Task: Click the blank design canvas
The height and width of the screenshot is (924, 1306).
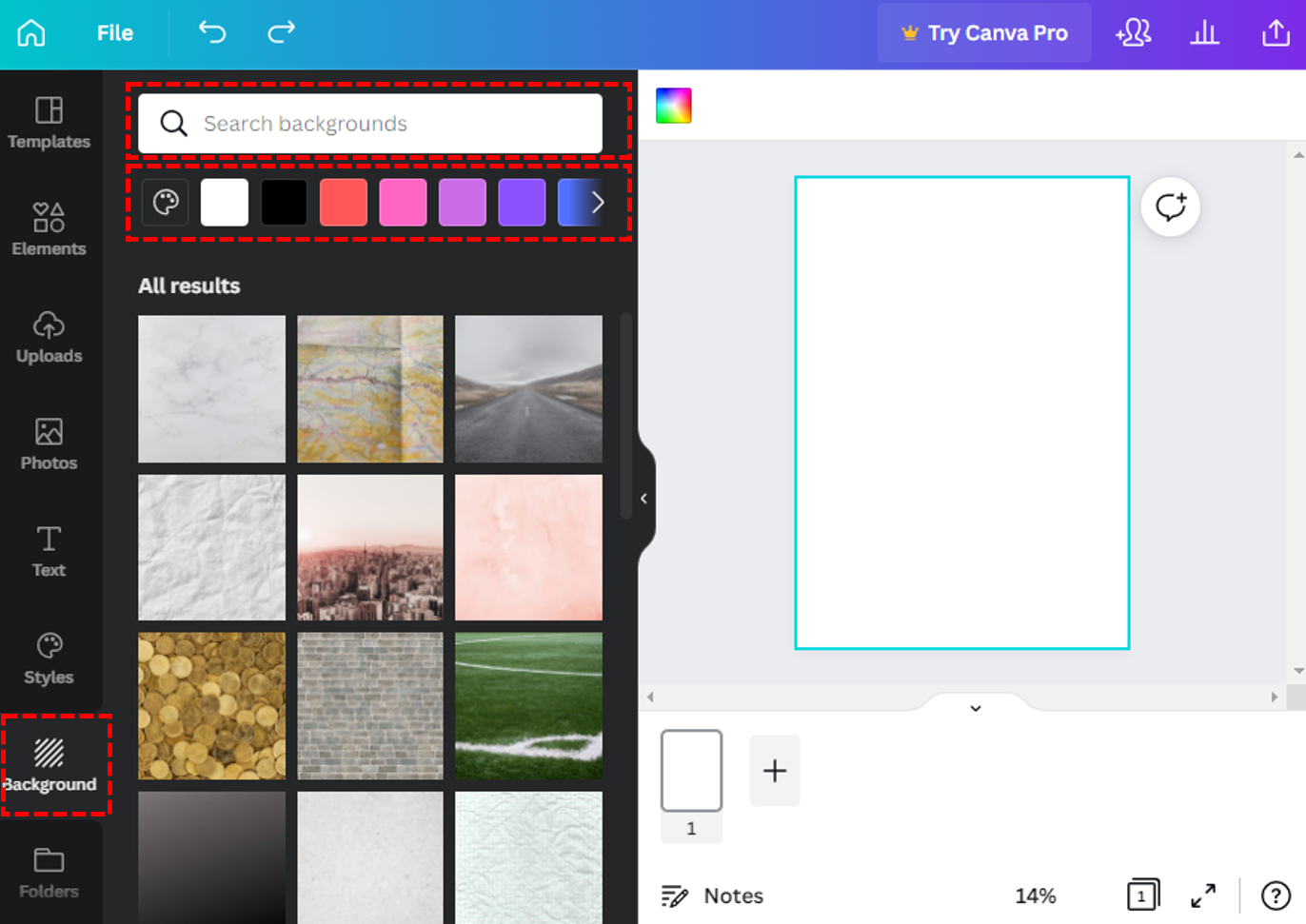Action: pos(962,413)
